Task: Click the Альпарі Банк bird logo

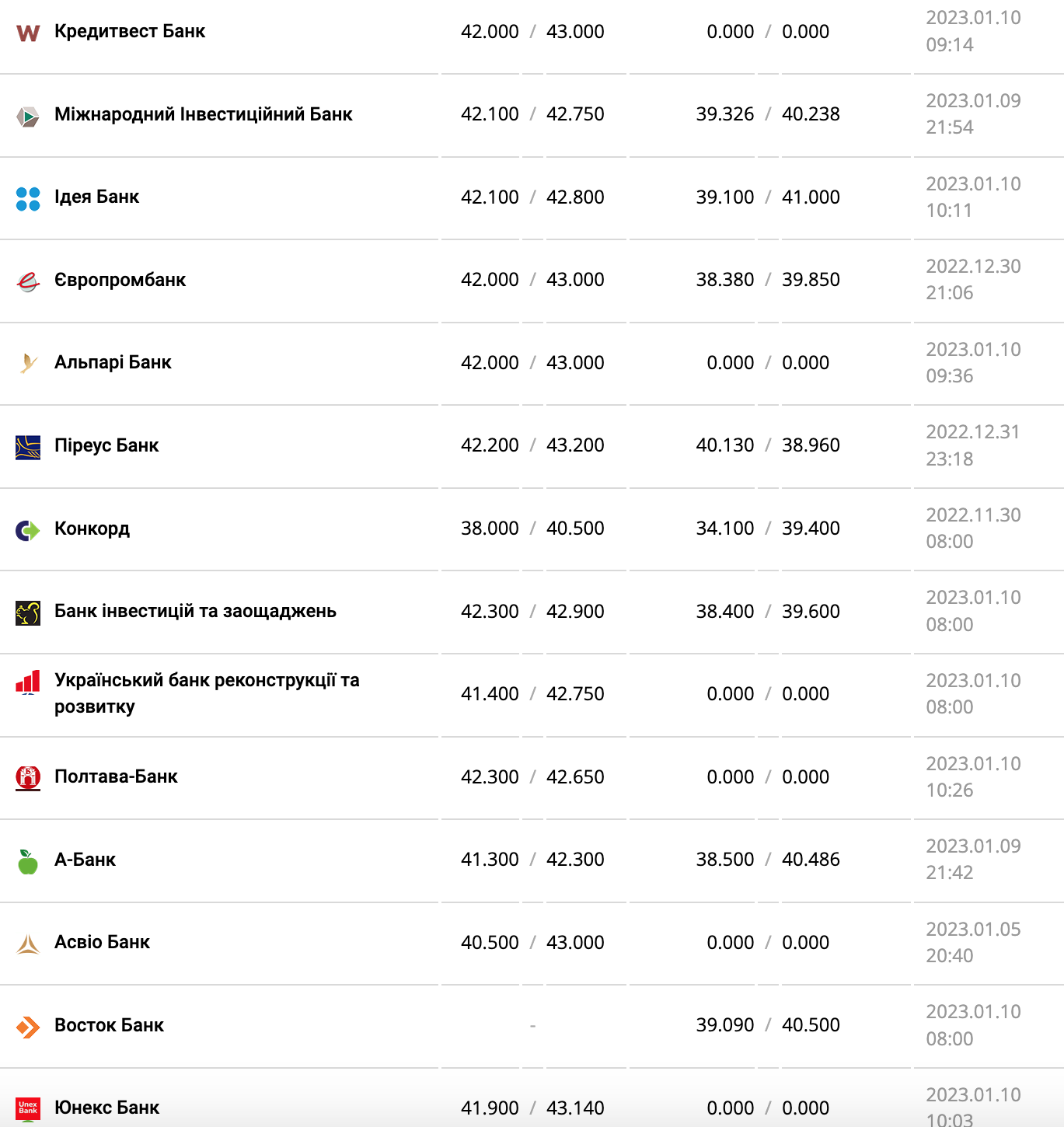Action: pyautogui.click(x=28, y=363)
